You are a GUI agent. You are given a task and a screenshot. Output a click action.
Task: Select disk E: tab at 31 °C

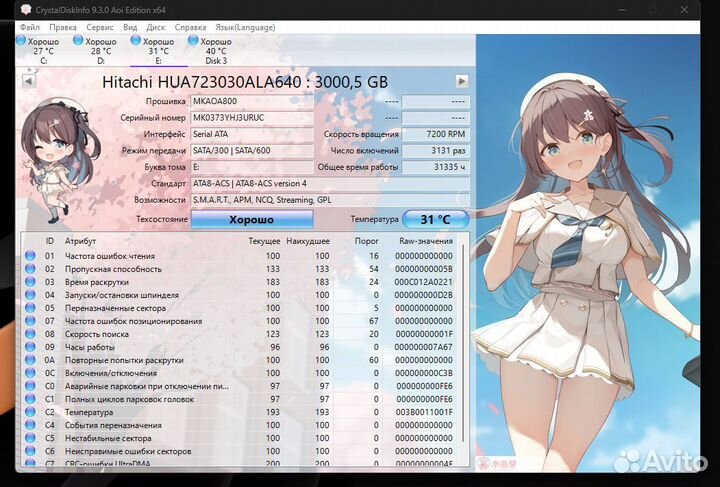coord(158,50)
